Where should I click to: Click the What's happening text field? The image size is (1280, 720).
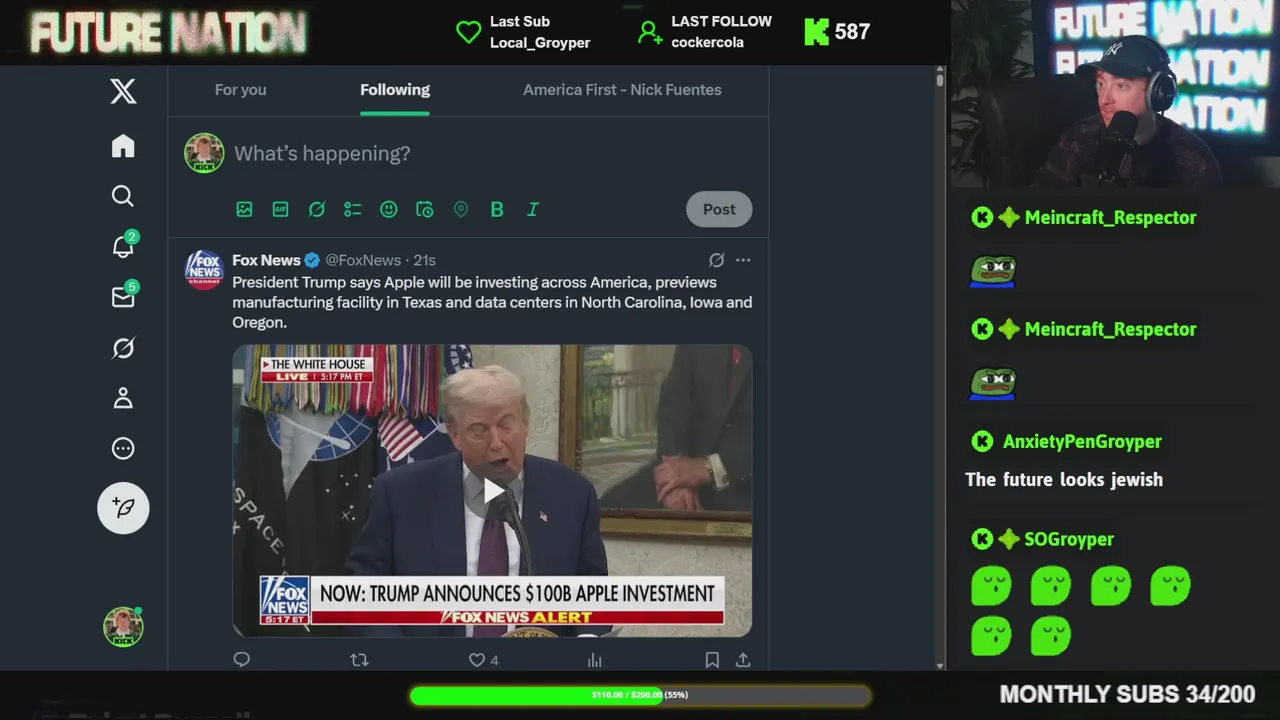pyautogui.click(x=322, y=153)
